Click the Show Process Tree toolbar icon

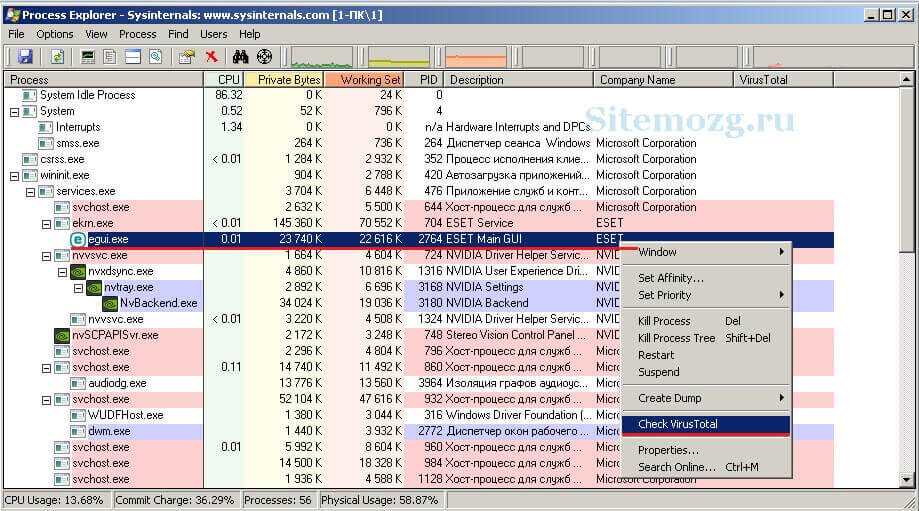110,57
